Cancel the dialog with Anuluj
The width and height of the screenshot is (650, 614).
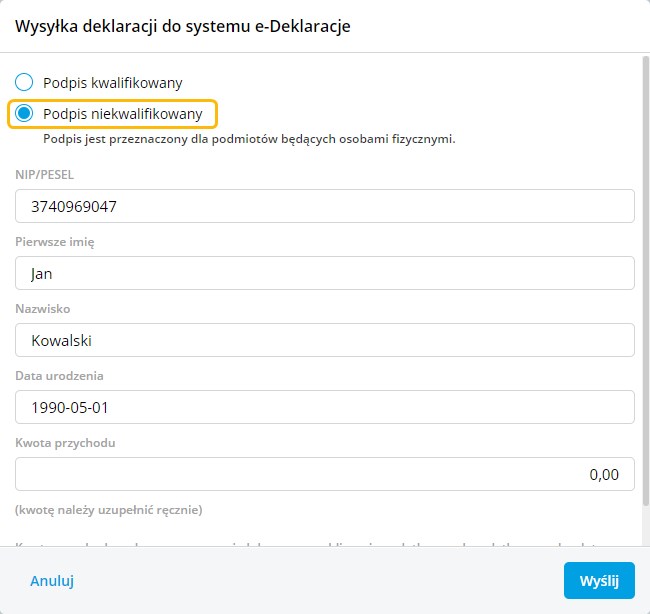click(x=52, y=580)
